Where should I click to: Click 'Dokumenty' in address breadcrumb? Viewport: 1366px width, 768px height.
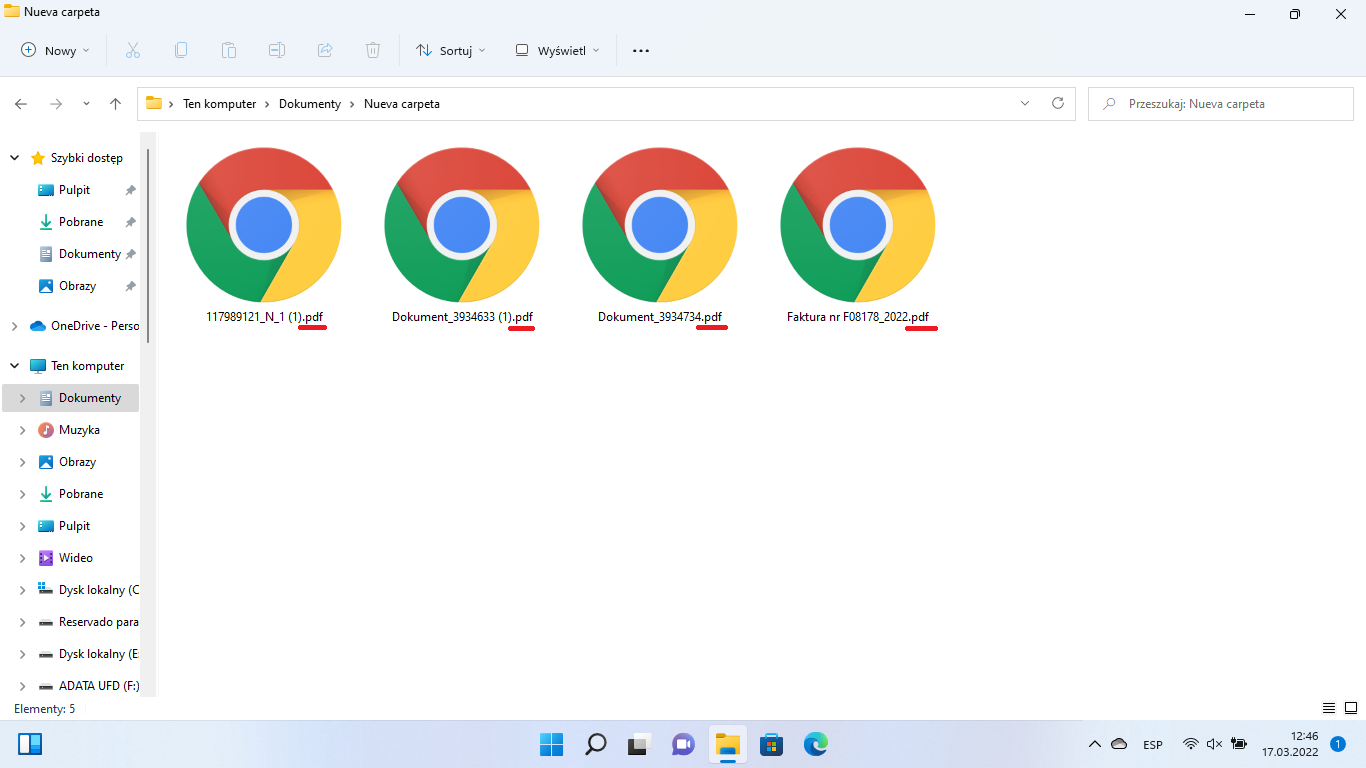coord(310,104)
